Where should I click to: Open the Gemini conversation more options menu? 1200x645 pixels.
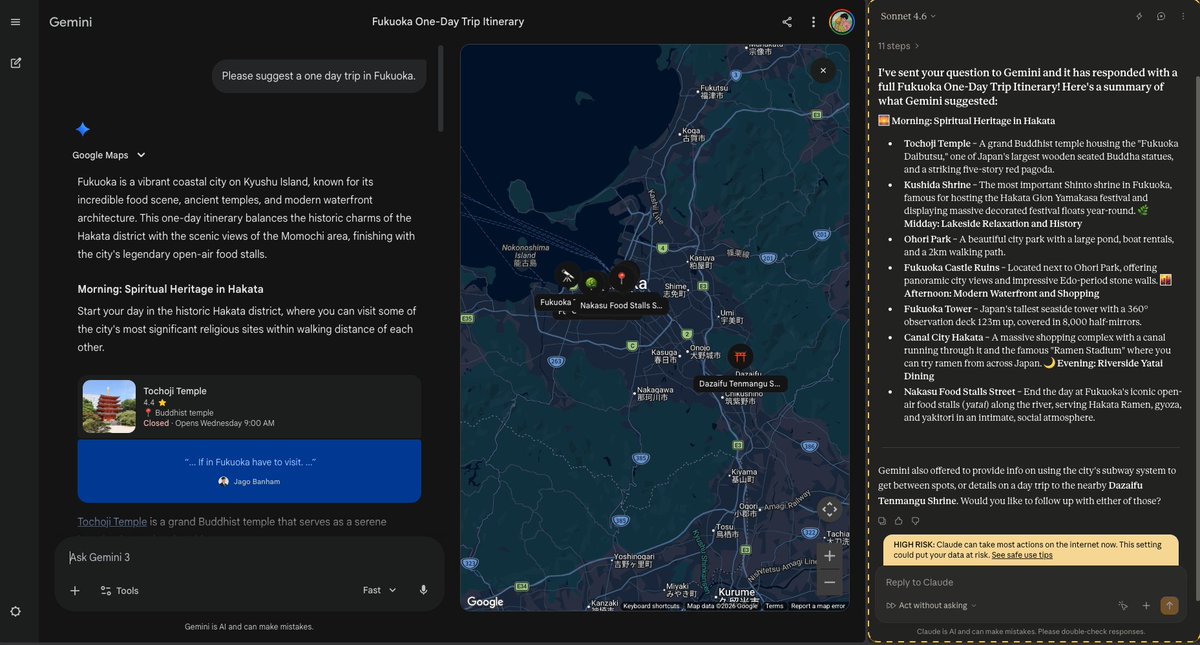[814, 22]
